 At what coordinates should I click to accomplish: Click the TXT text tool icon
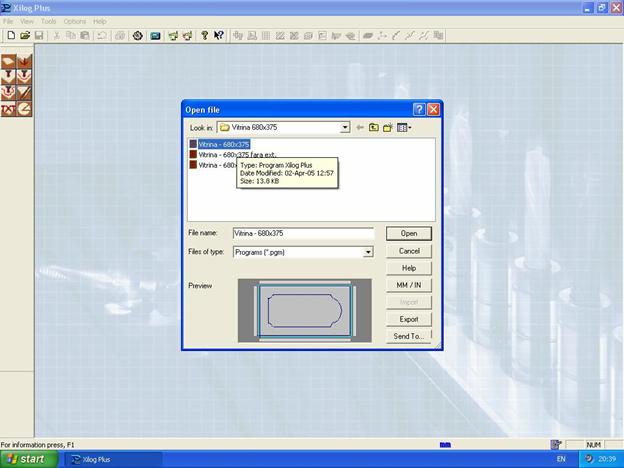[8, 109]
